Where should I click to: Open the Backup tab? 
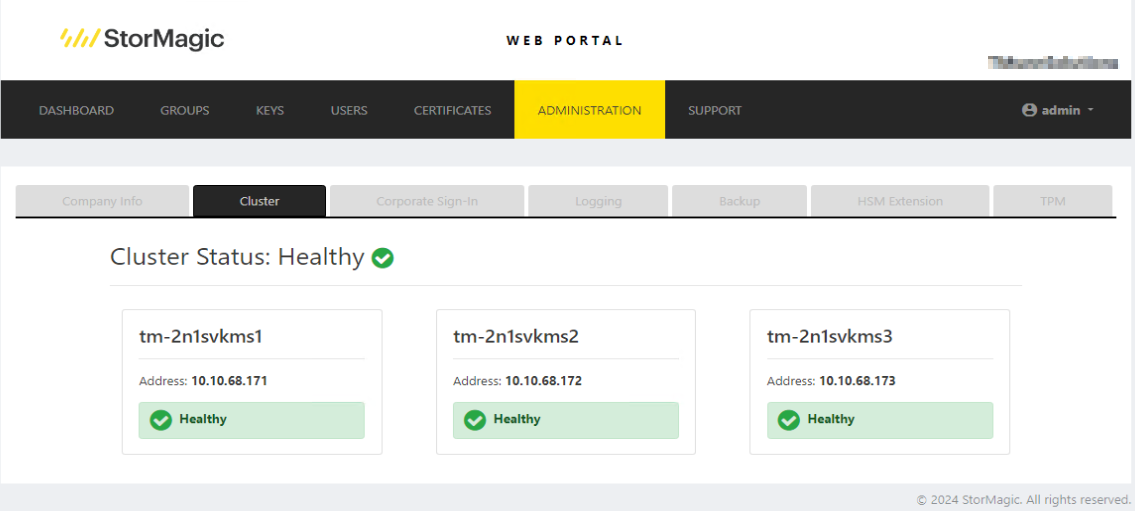point(739,201)
